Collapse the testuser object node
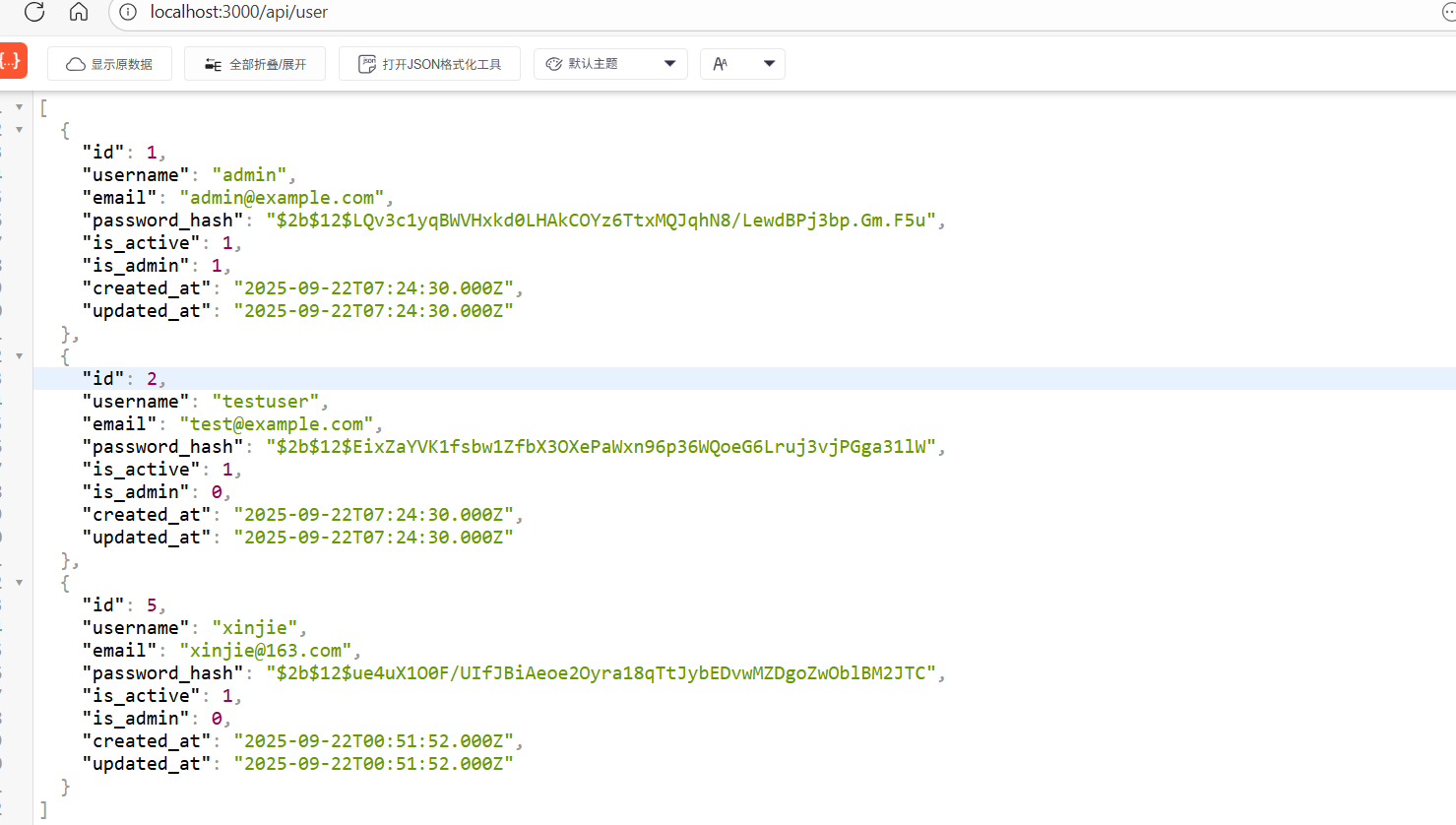Image resolution: width=1456 pixels, height=825 pixels. [x=19, y=356]
